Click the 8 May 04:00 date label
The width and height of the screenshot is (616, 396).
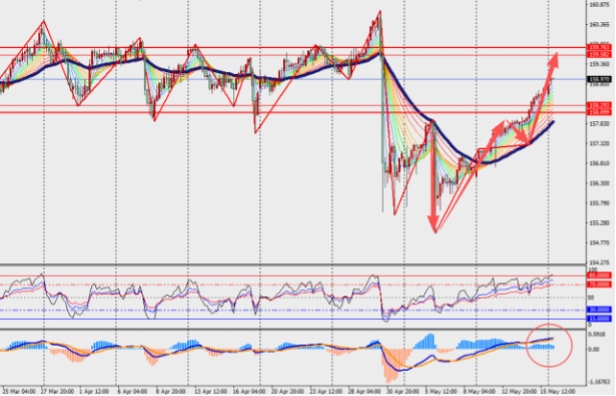[x=479, y=392]
